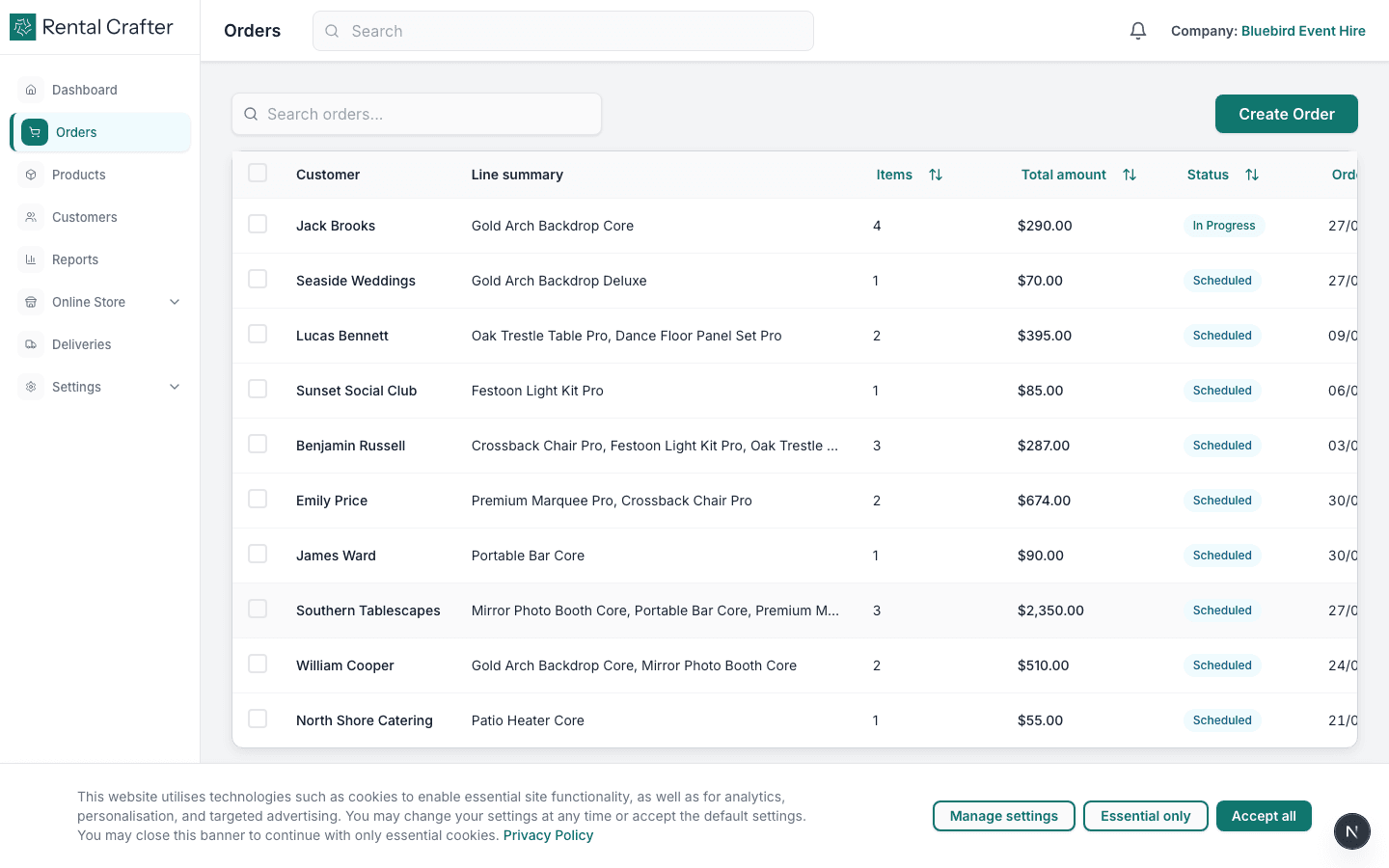Click the Orders cart icon in sidebar

pos(35,132)
